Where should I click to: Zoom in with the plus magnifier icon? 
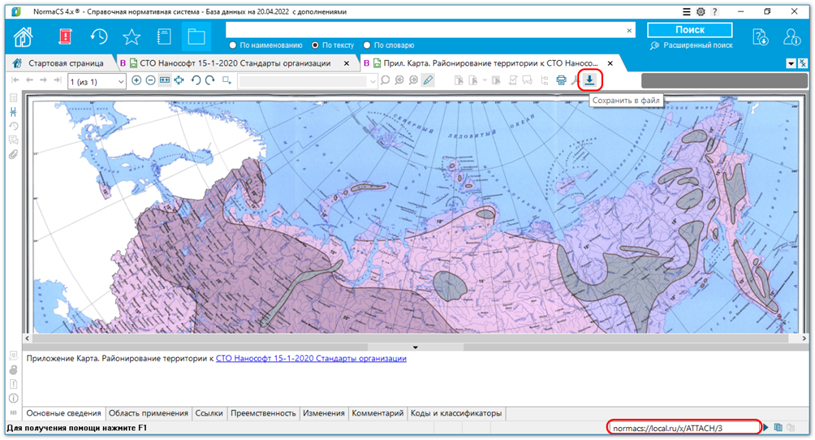tap(136, 80)
